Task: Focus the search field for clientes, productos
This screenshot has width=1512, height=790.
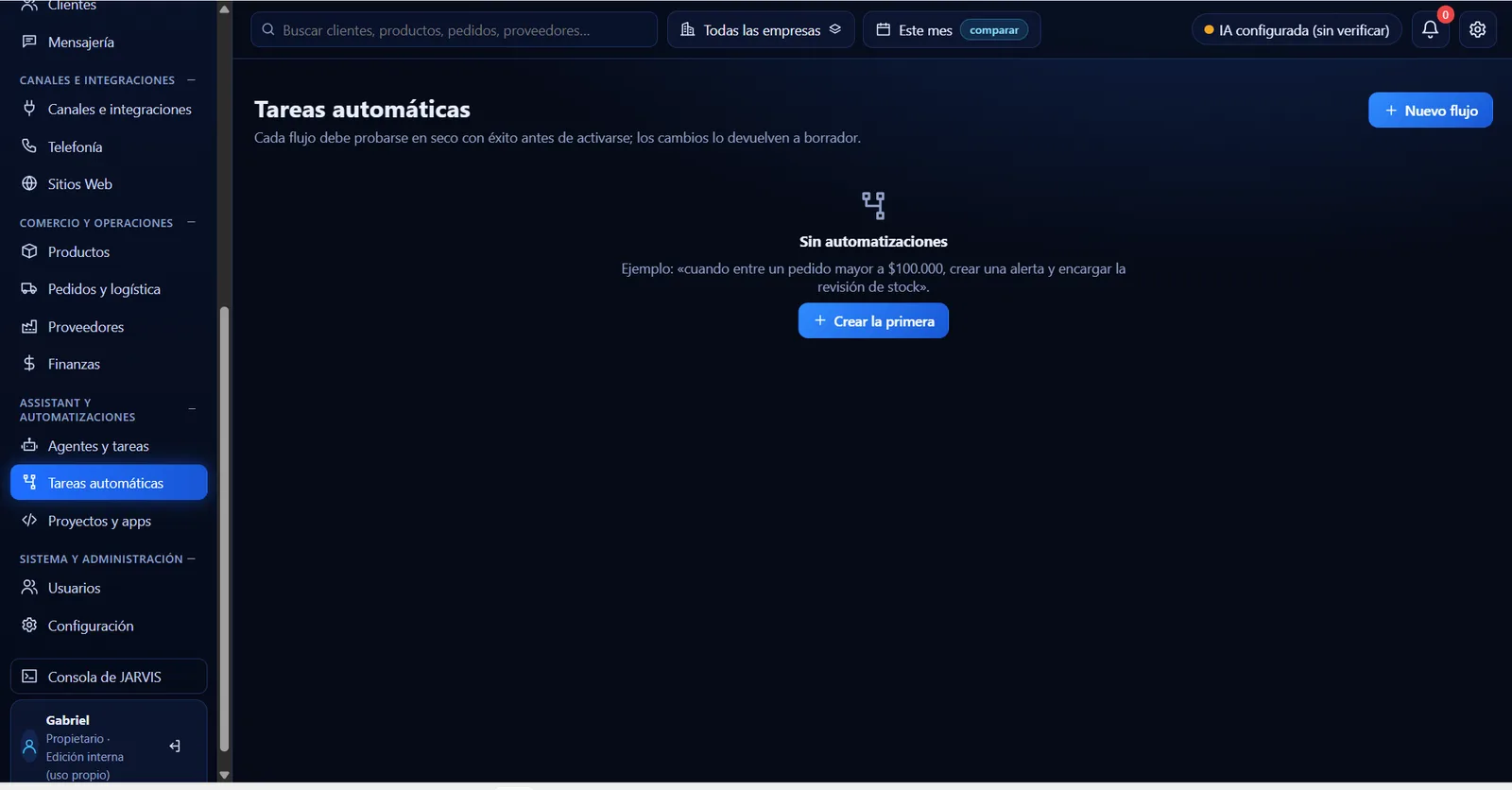Action: point(454,29)
